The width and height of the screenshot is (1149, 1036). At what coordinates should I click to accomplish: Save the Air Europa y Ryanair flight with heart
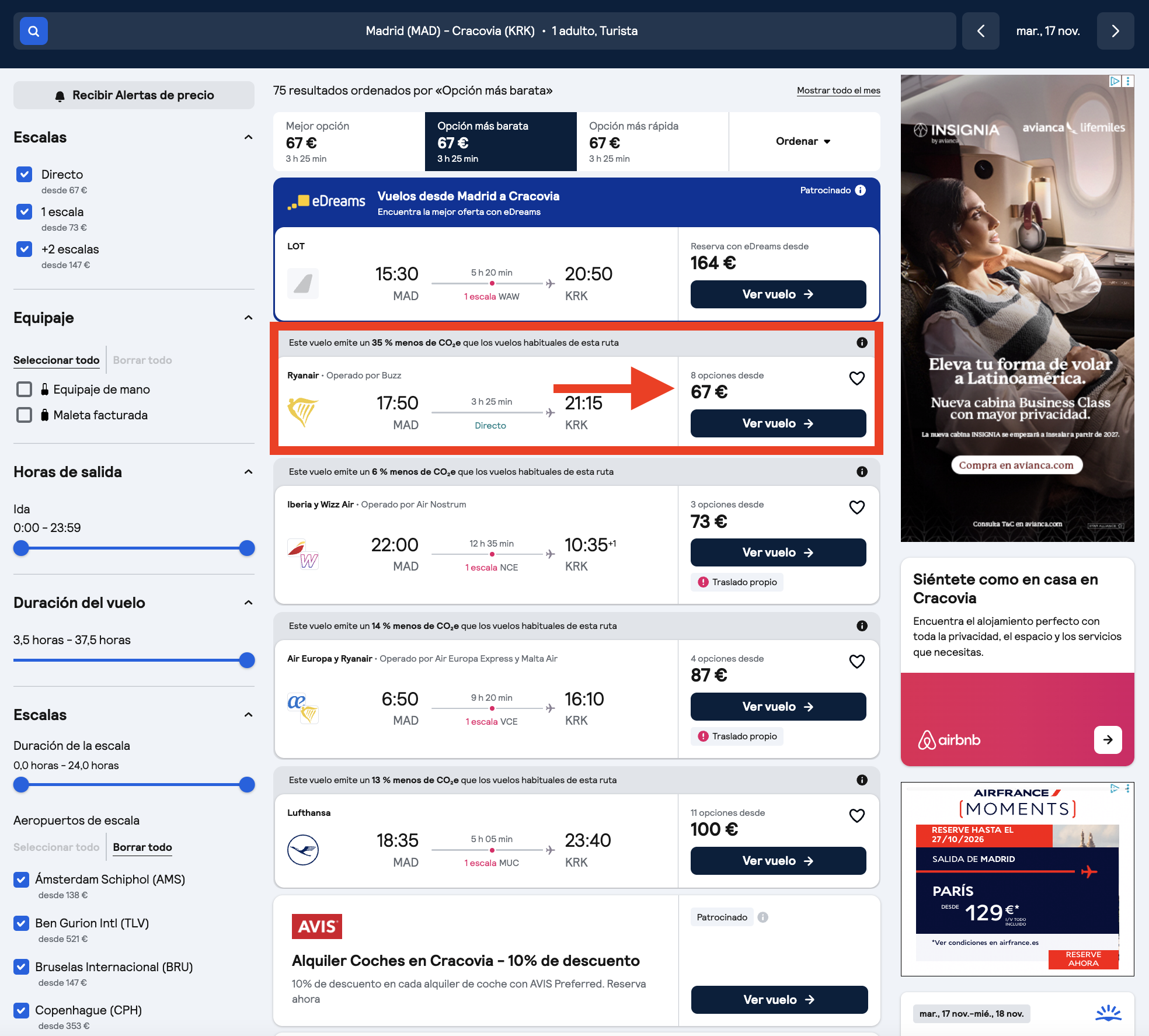(856, 662)
